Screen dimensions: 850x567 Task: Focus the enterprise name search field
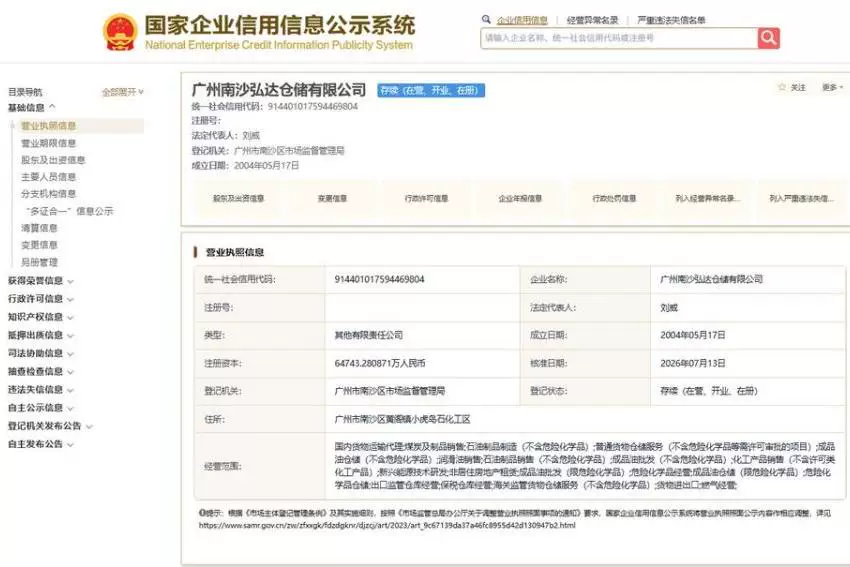[619, 38]
